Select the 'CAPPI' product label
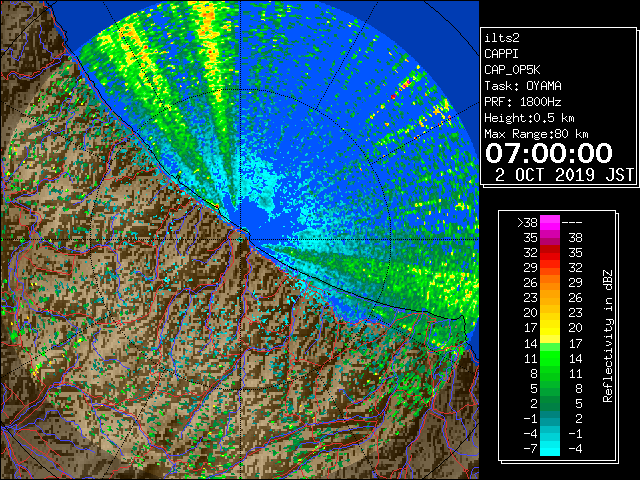The image size is (640, 480). pos(501,54)
